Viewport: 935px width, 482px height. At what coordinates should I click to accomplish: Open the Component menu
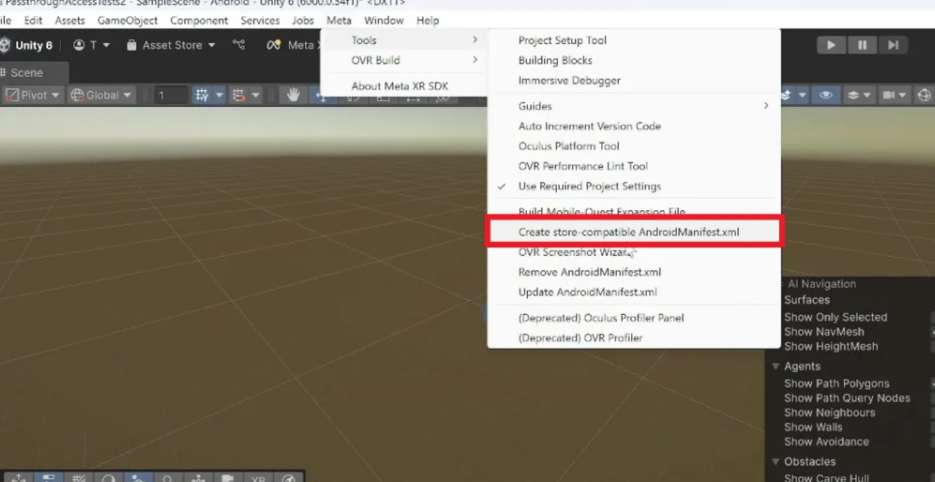(x=199, y=20)
